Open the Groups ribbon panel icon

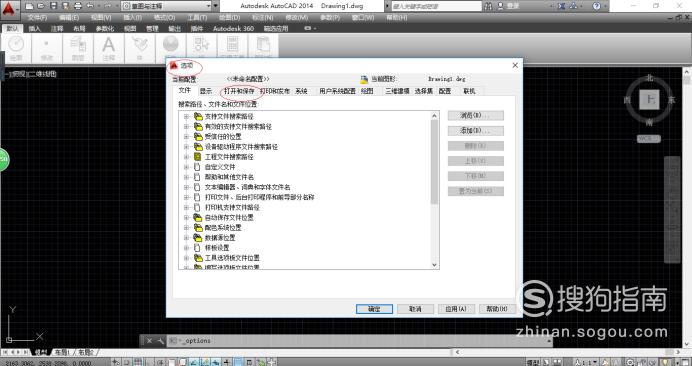201,45
